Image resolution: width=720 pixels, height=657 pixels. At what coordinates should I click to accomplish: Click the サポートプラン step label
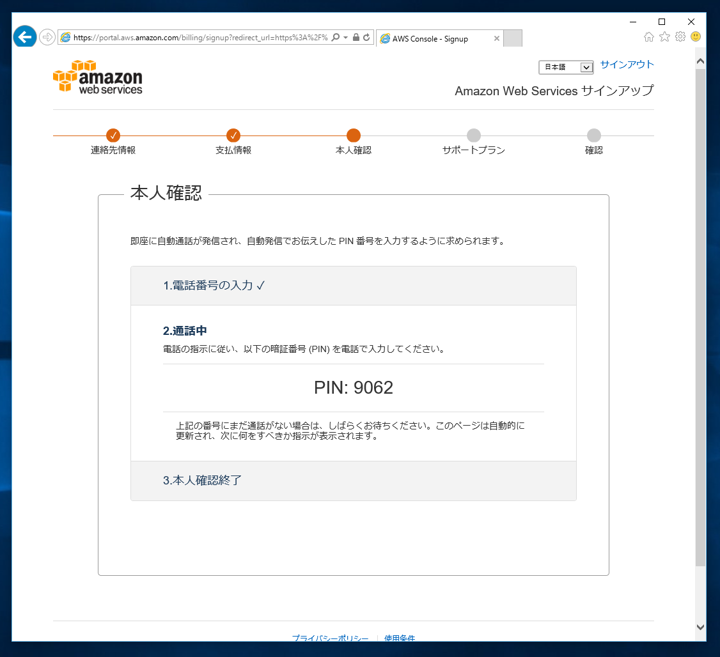[x=473, y=150]
